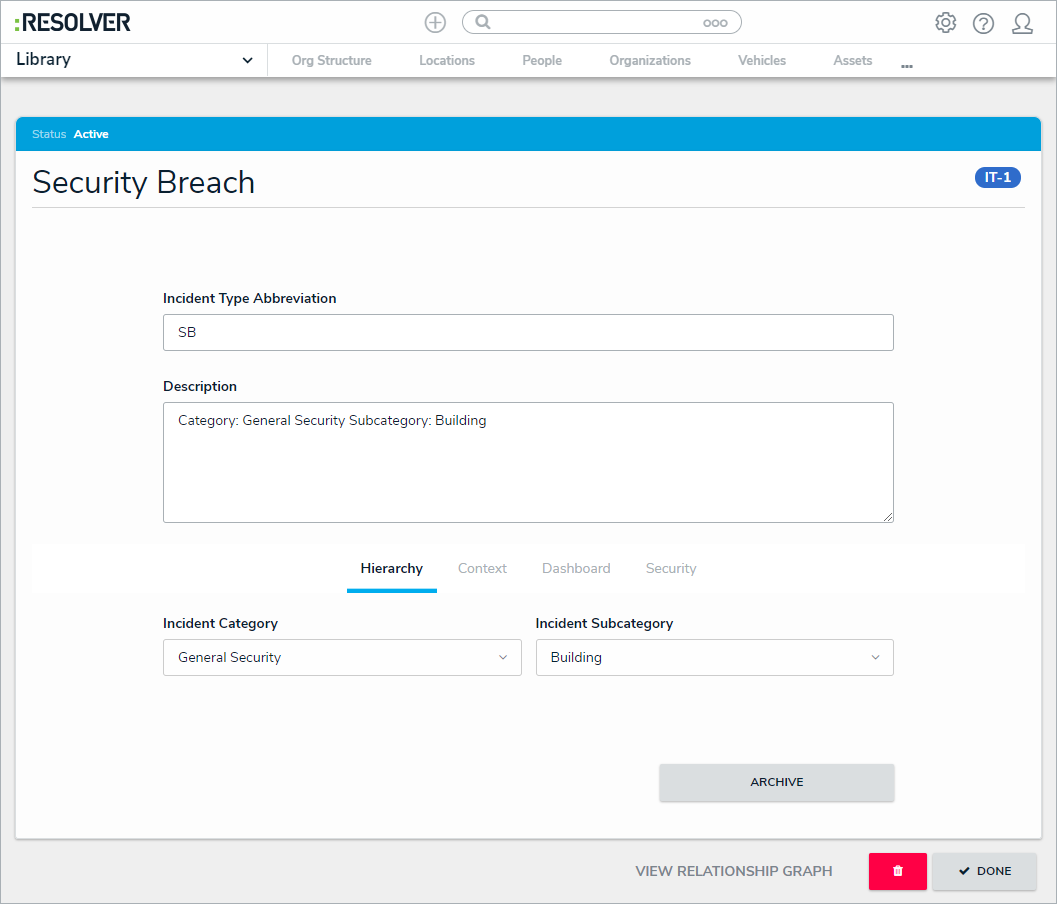Image resolution: width=1057 pixels, height=904 pixels.
Task: Select the Hierarchy tab
Action: pos(392,568)
